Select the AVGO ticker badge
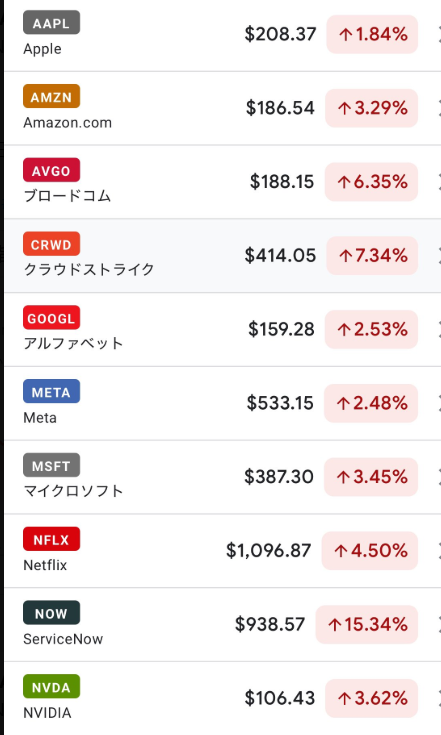 [x=52, y=170]
